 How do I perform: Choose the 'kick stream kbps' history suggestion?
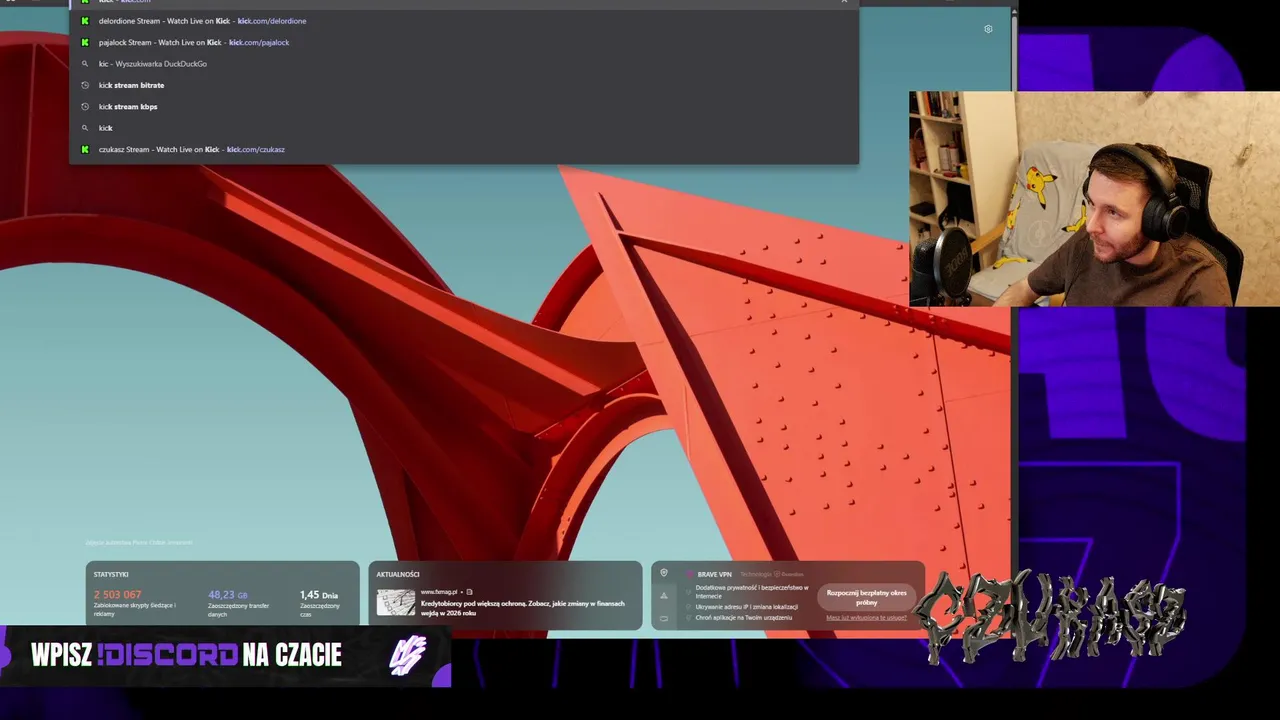coord(464,107)
